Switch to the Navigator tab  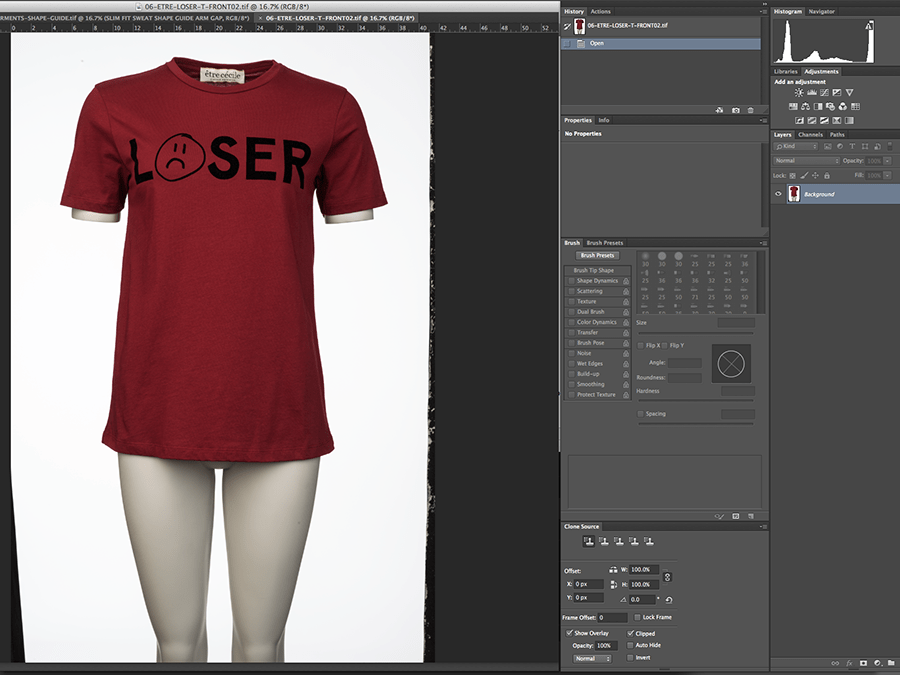tap(820, 11)
